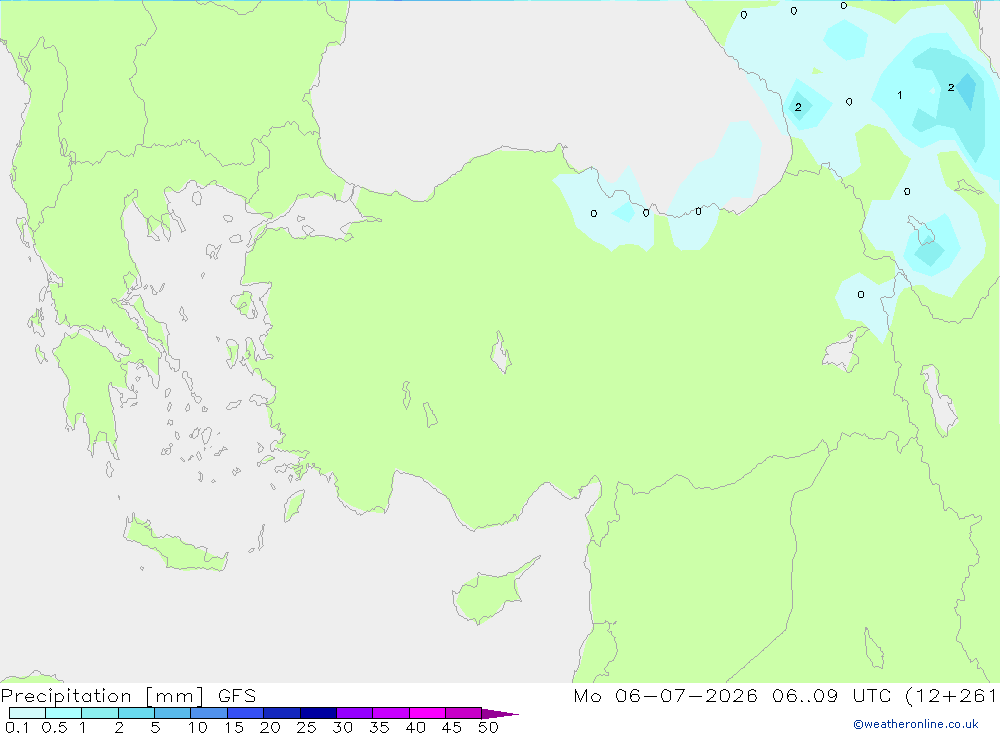Click the '20' legend scale label
The width and height of the screenshot is (1000, 733).
tap(270, 727)
